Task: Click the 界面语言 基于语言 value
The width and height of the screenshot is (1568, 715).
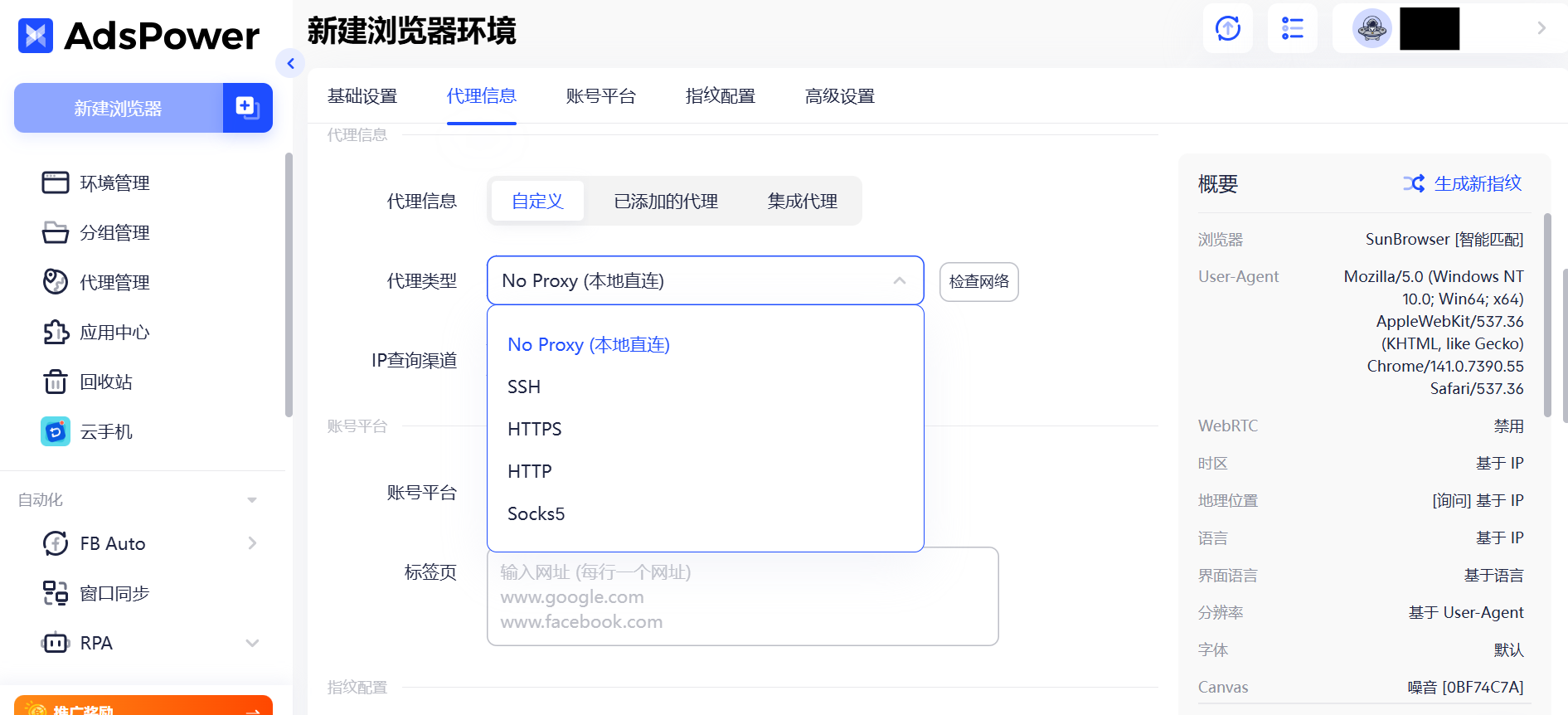Action: click(1494, 575)
